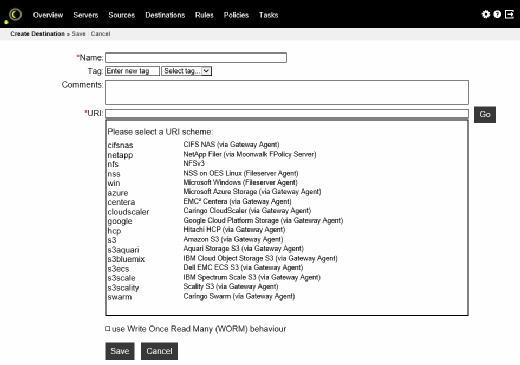Click the Cancel link in breadcrumb bar
This screenshot has height=365, width=520.
click(x=100, y=34)
